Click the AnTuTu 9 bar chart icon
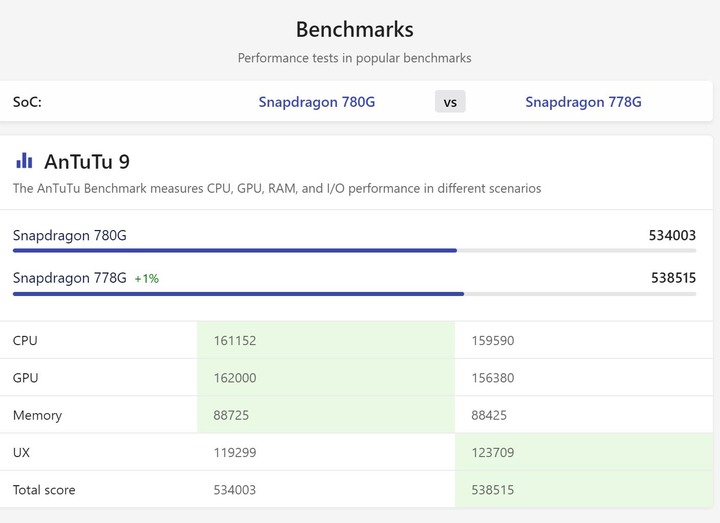The height and width of the screenshot is (523, 720). coord(24,161)
